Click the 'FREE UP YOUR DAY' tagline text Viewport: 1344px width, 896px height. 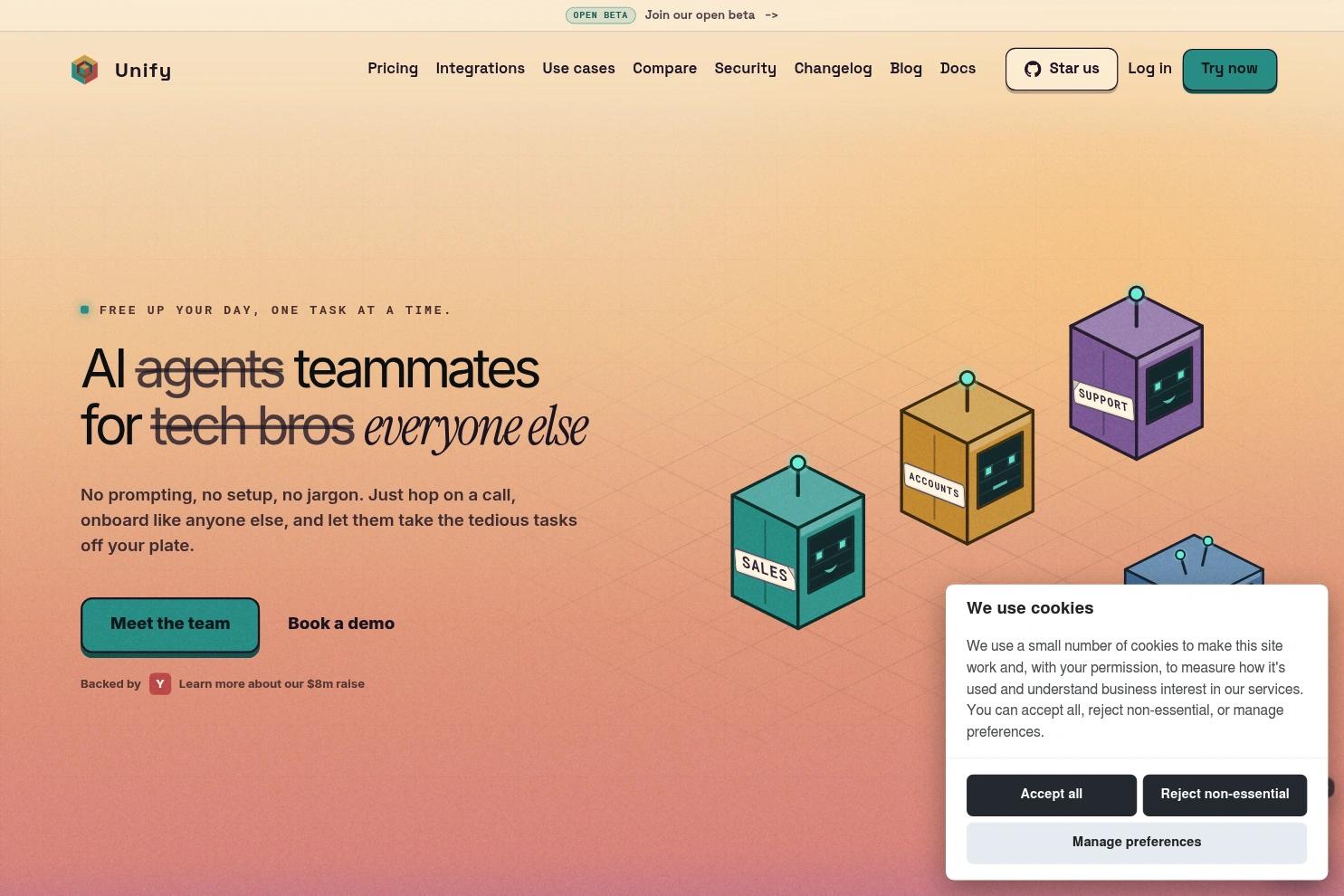point(275,310)
